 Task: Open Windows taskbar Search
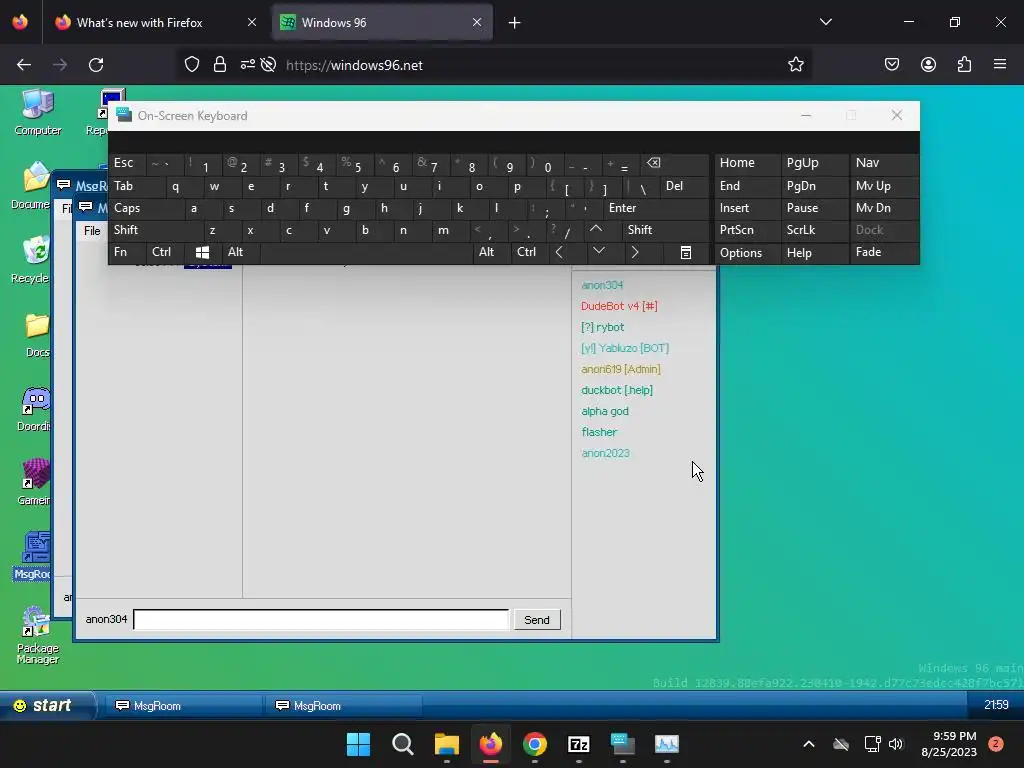click(x=402, y=744)
